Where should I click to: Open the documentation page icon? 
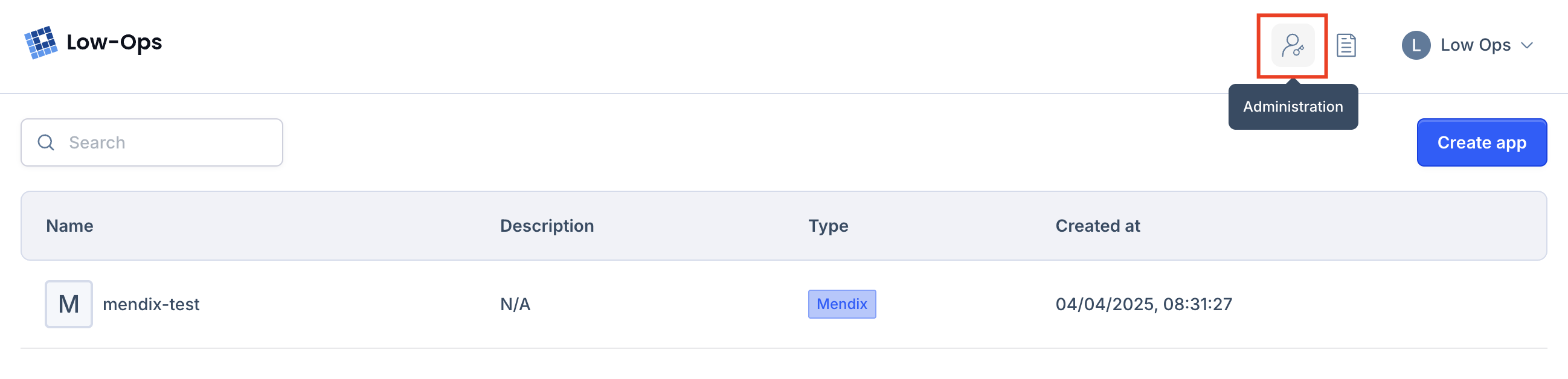tap(1346, 45)
